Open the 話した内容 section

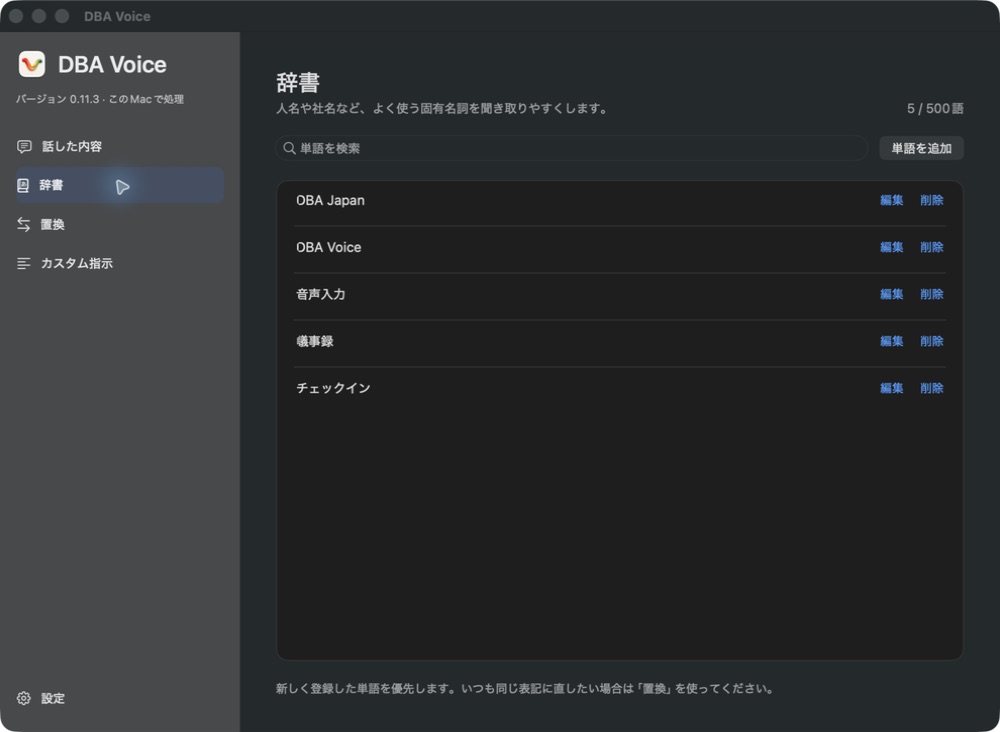(x=120, y=147)
